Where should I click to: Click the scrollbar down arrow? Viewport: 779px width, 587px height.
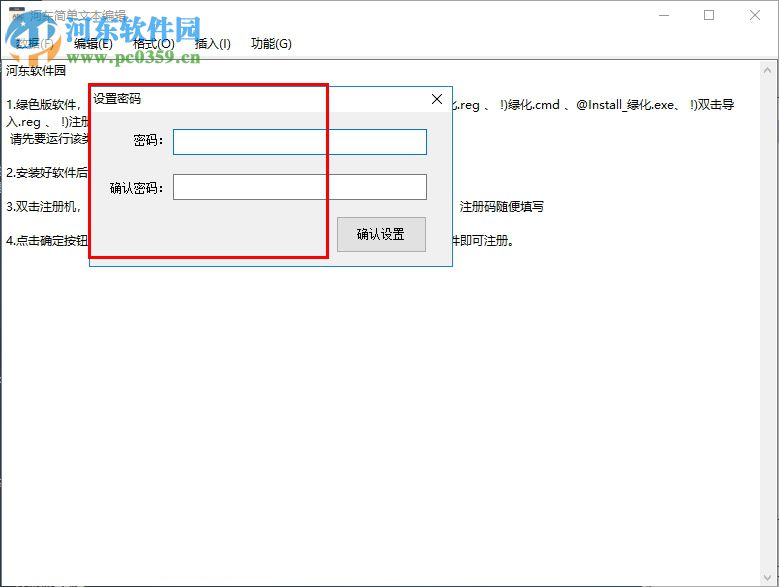[767, 578]
